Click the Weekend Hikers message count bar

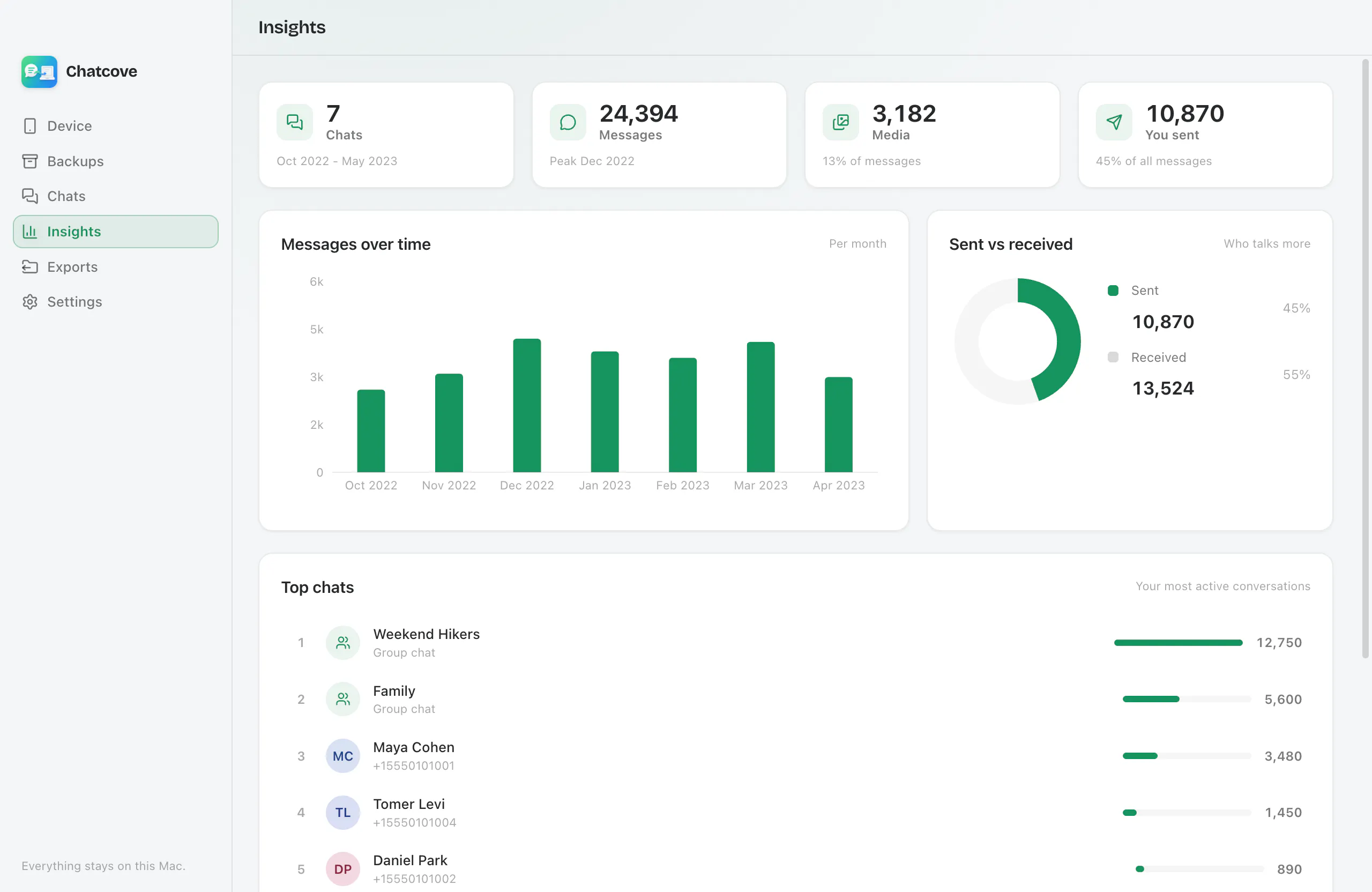click(x=1179, y=642)
